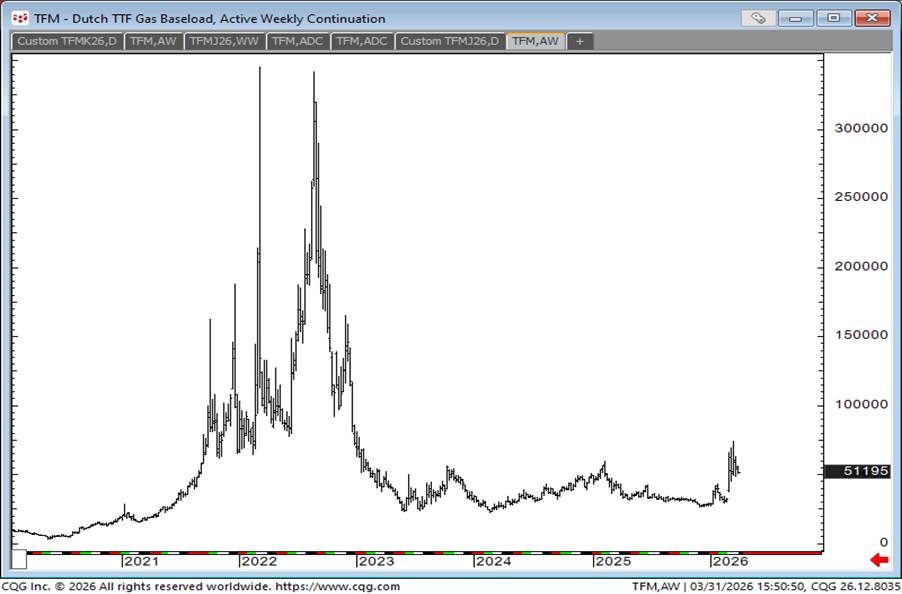Open the TFM,ADC tab right after TFMJ26,WW
902x594 pixels.
click(x=297, y=41)
